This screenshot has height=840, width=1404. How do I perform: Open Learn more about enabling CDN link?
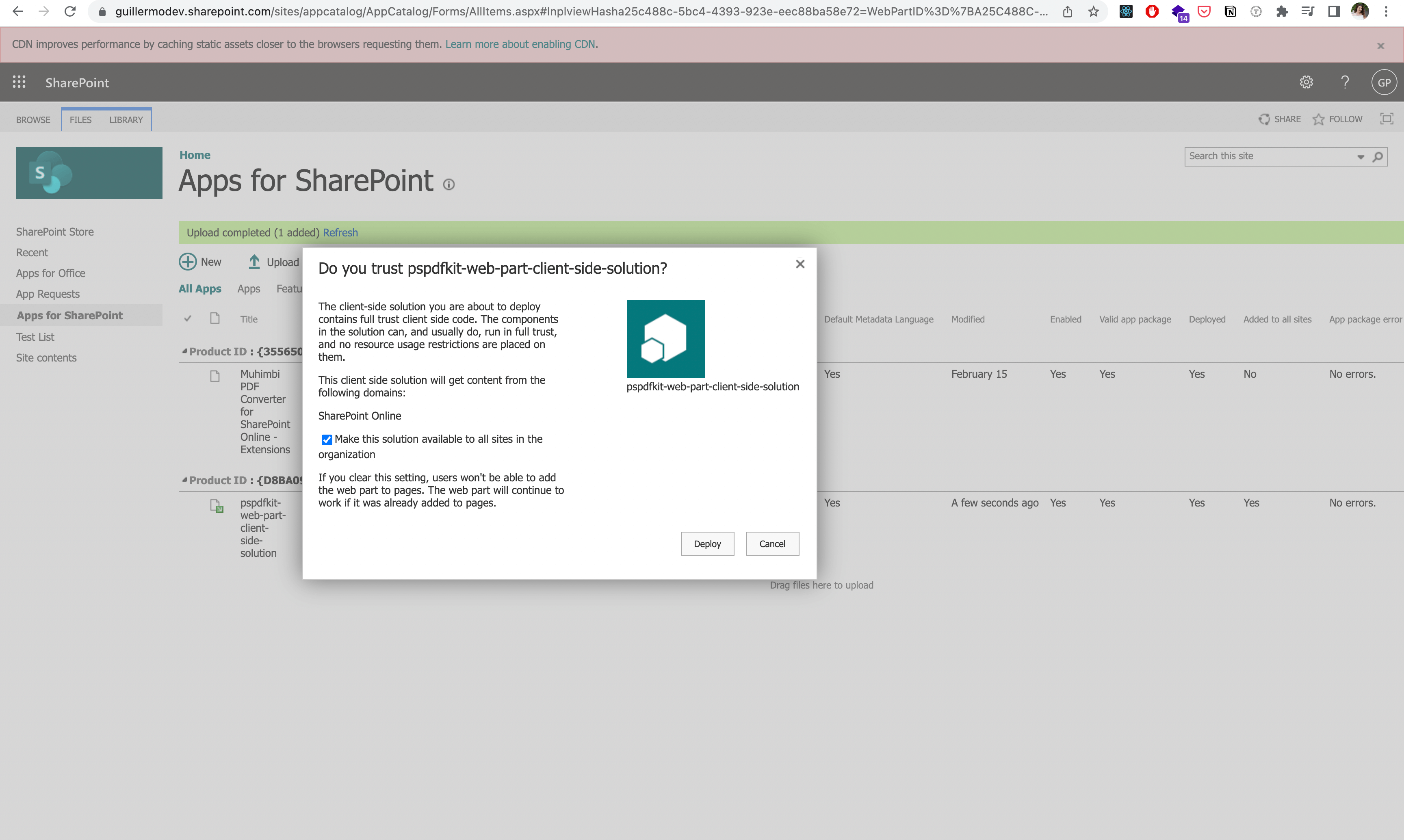pos(520,44)
